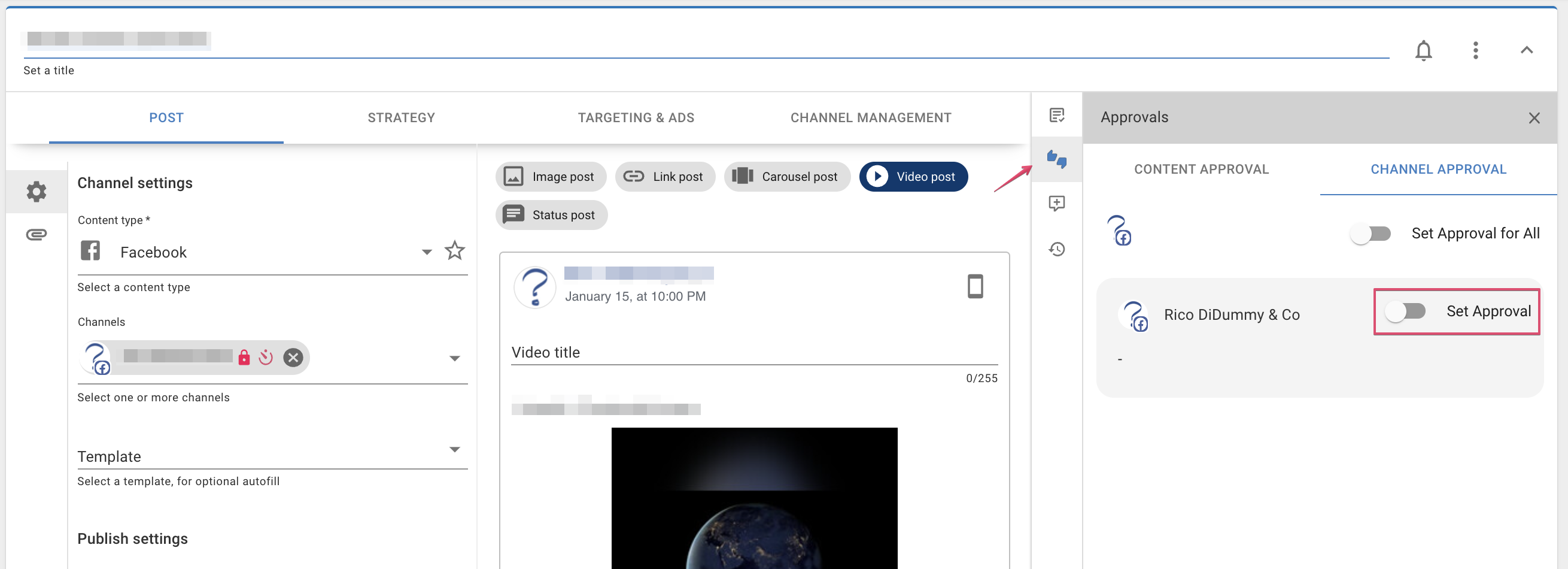Open the CONTENT APPROVAL tab
The height and width of the screenshot is (569, 1568).
tap(1201, 170)
